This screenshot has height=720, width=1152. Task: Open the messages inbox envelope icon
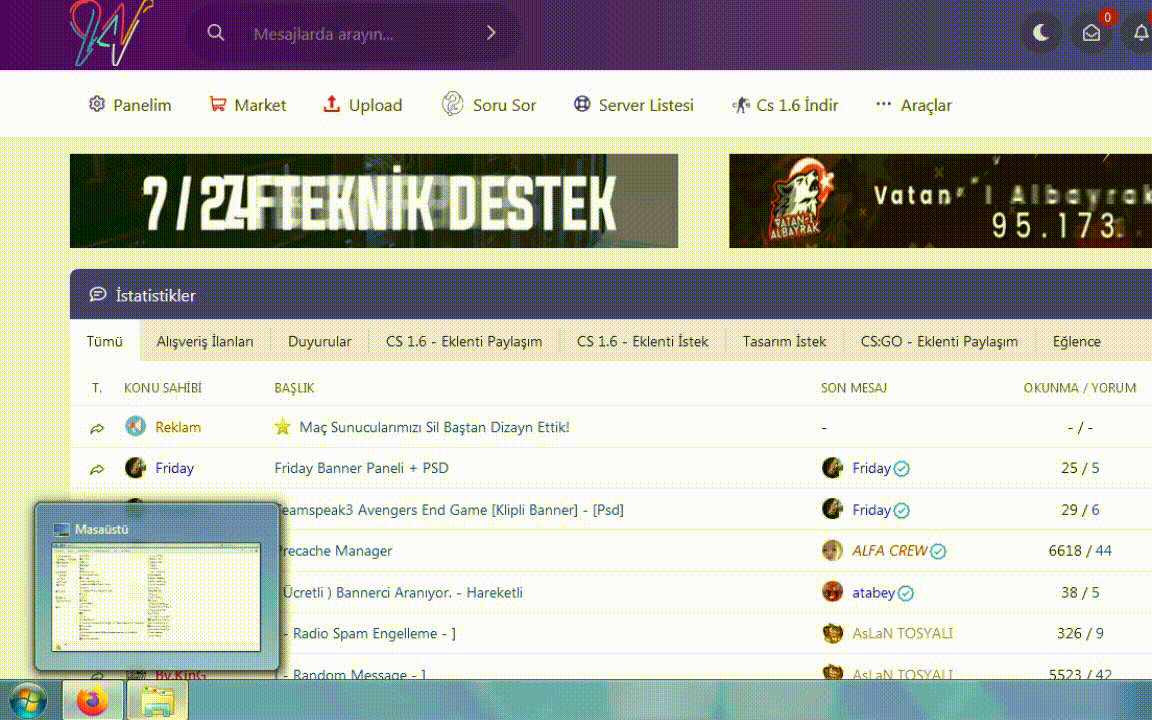[1091, 33]
